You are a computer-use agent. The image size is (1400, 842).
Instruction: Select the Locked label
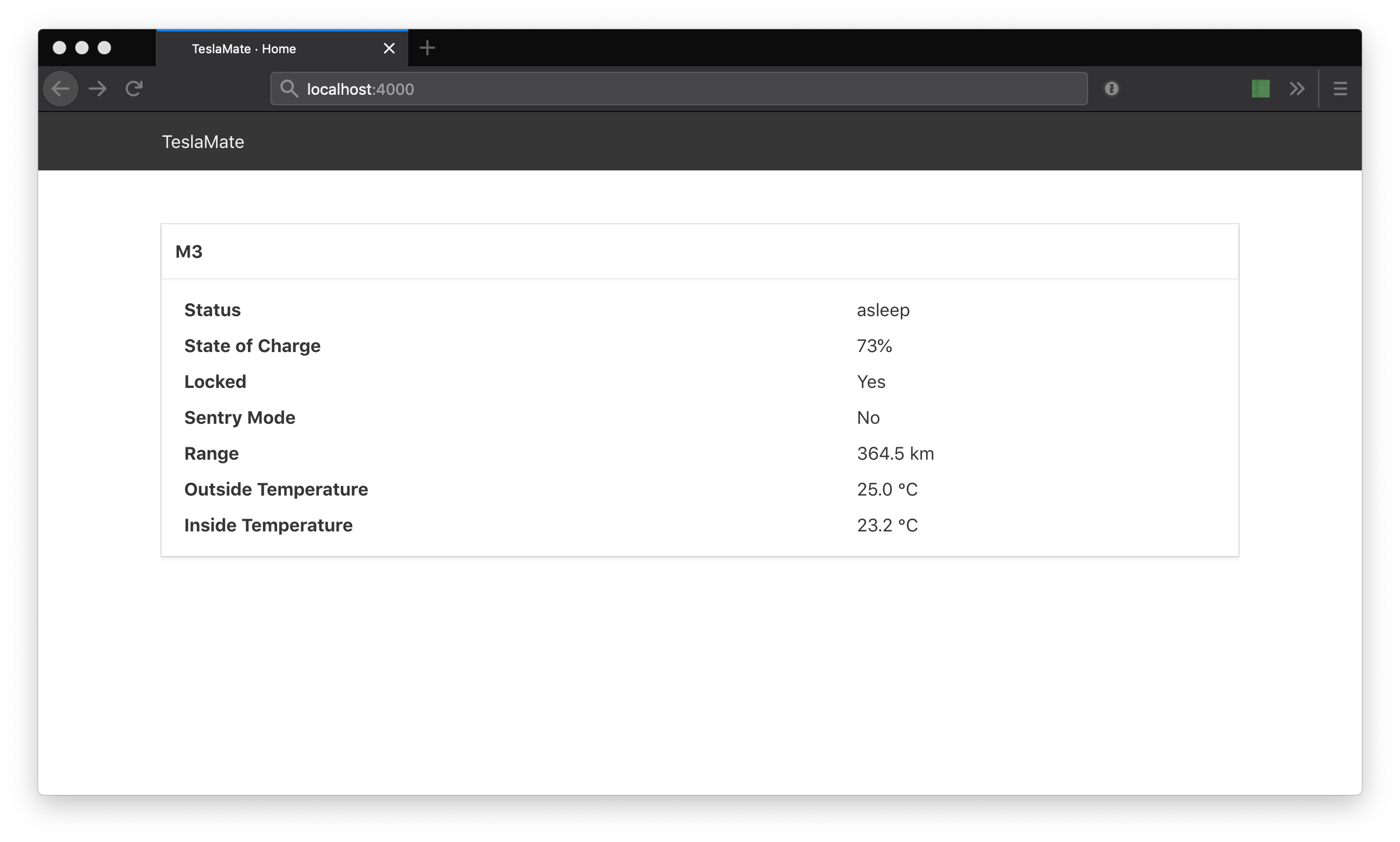[215, 382]
